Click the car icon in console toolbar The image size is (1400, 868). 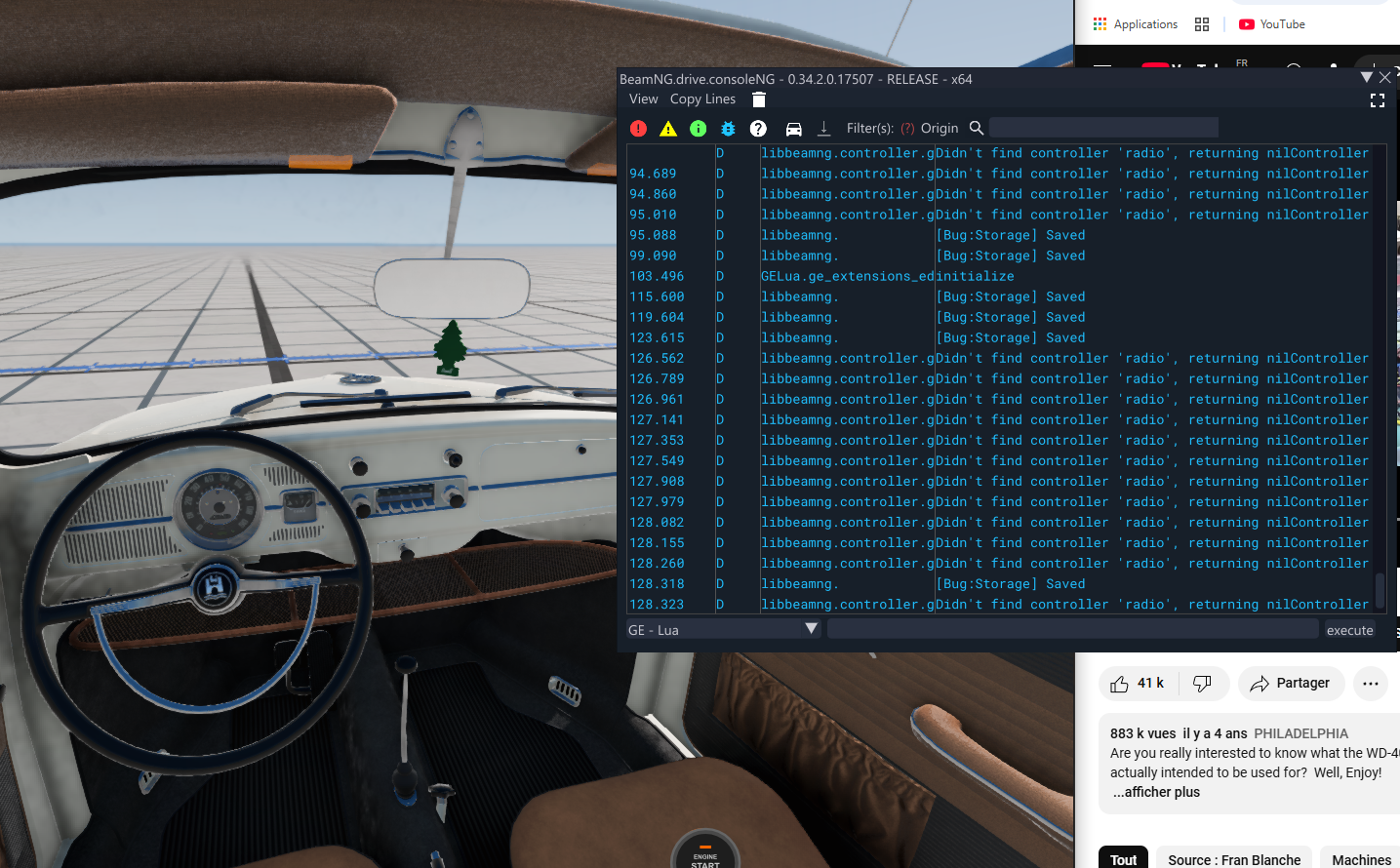[794, 128]
